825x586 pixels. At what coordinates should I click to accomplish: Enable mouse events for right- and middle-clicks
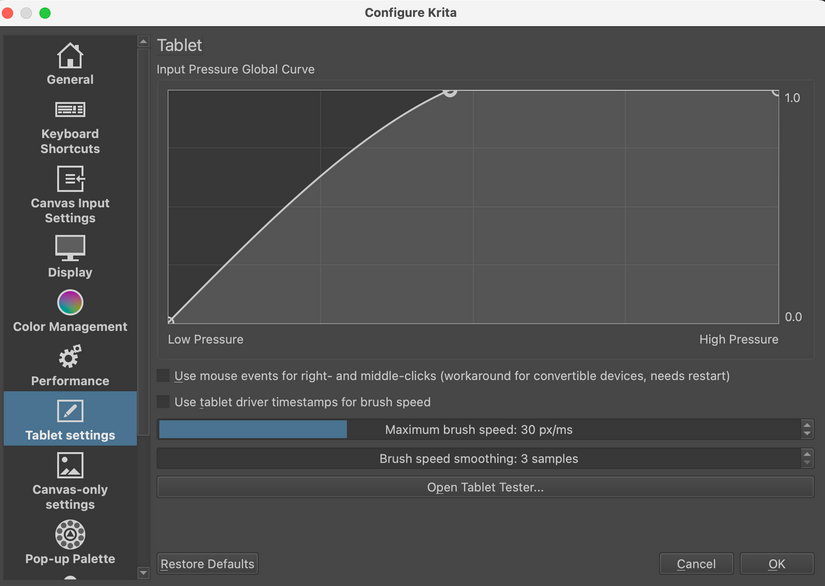pos(163,375)
